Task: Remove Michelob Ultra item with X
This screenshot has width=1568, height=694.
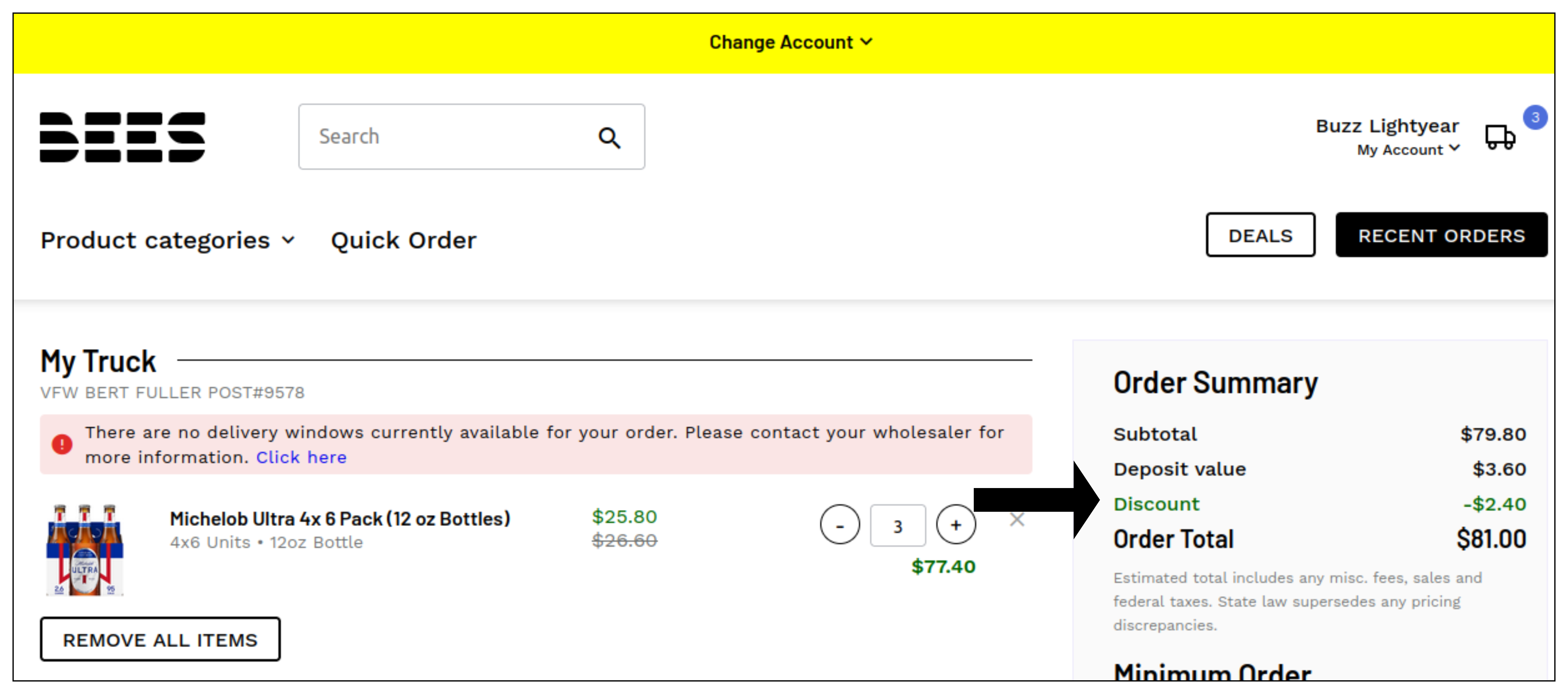Action: coord(1017,520)
